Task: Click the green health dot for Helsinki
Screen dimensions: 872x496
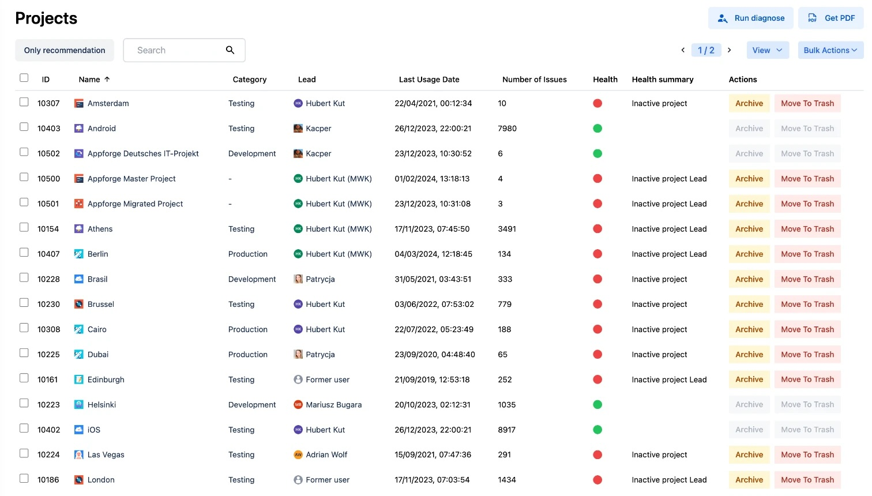Action: click(x=598, y=405)
